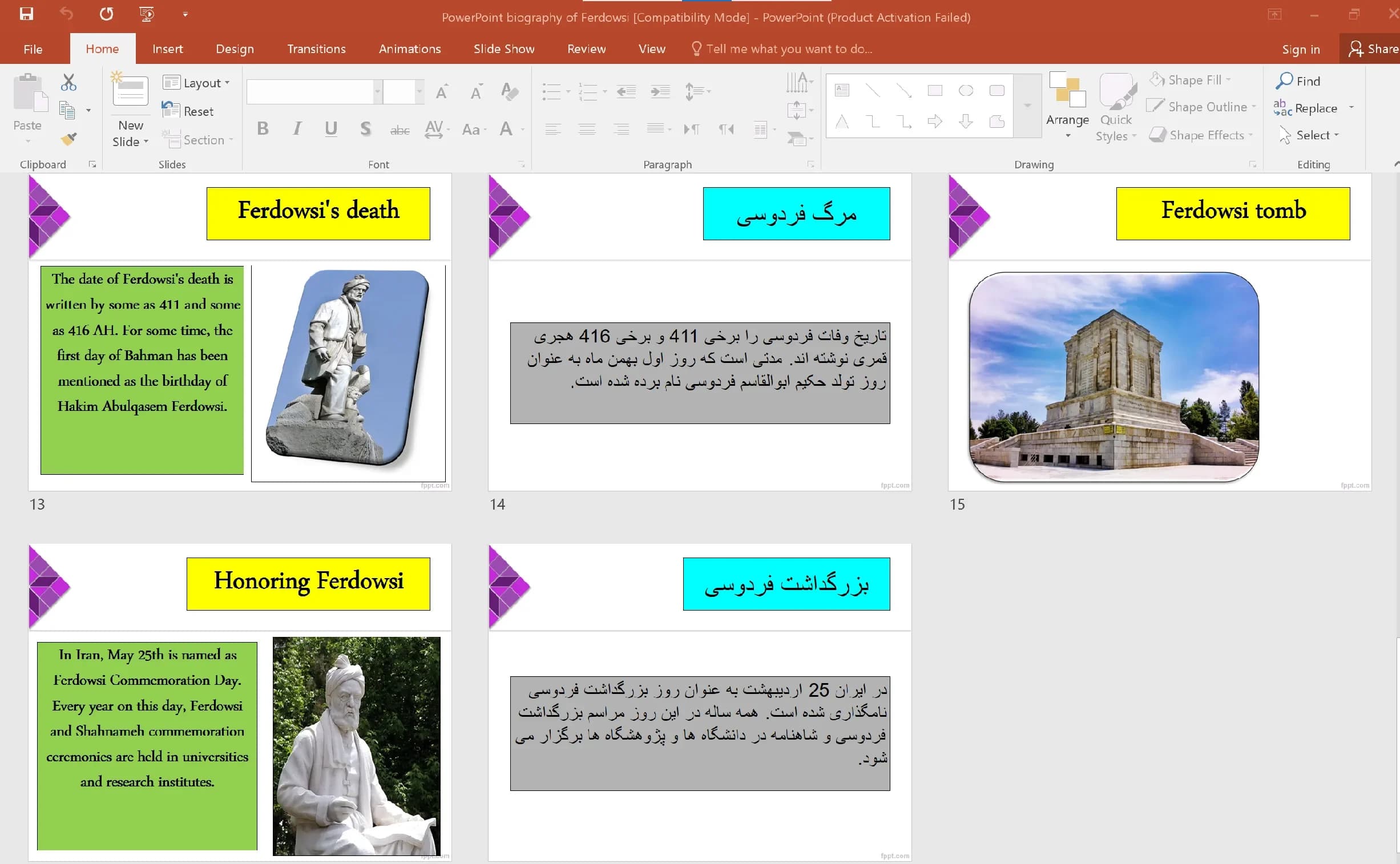This screenshot has width=1400, height=864.
Task: Open the File menu
Action: pyautogui.click(x=33, y=49)
